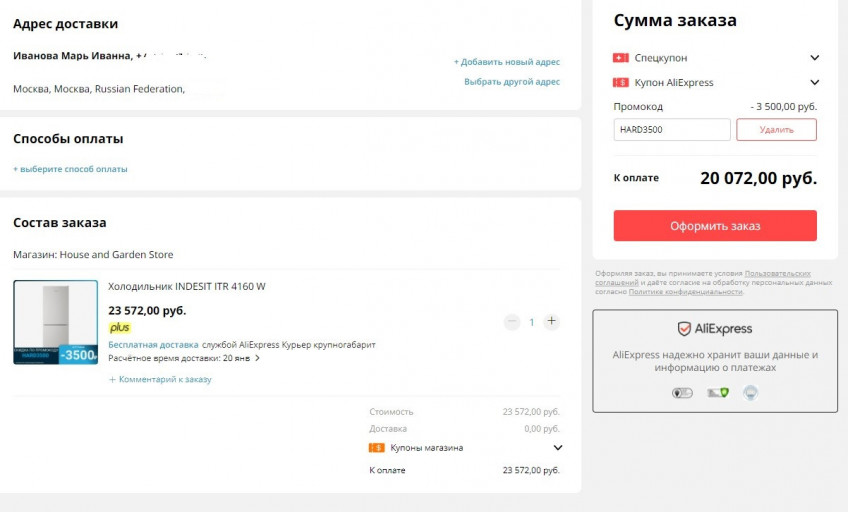
Task: Click Оформить заказ button
Action: coord(715,226)
